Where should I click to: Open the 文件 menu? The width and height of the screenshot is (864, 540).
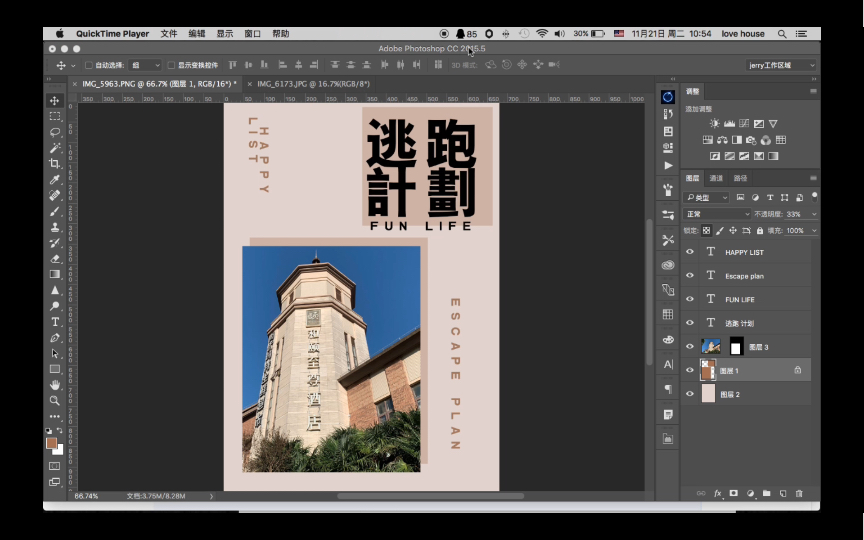tap(169, 34)
